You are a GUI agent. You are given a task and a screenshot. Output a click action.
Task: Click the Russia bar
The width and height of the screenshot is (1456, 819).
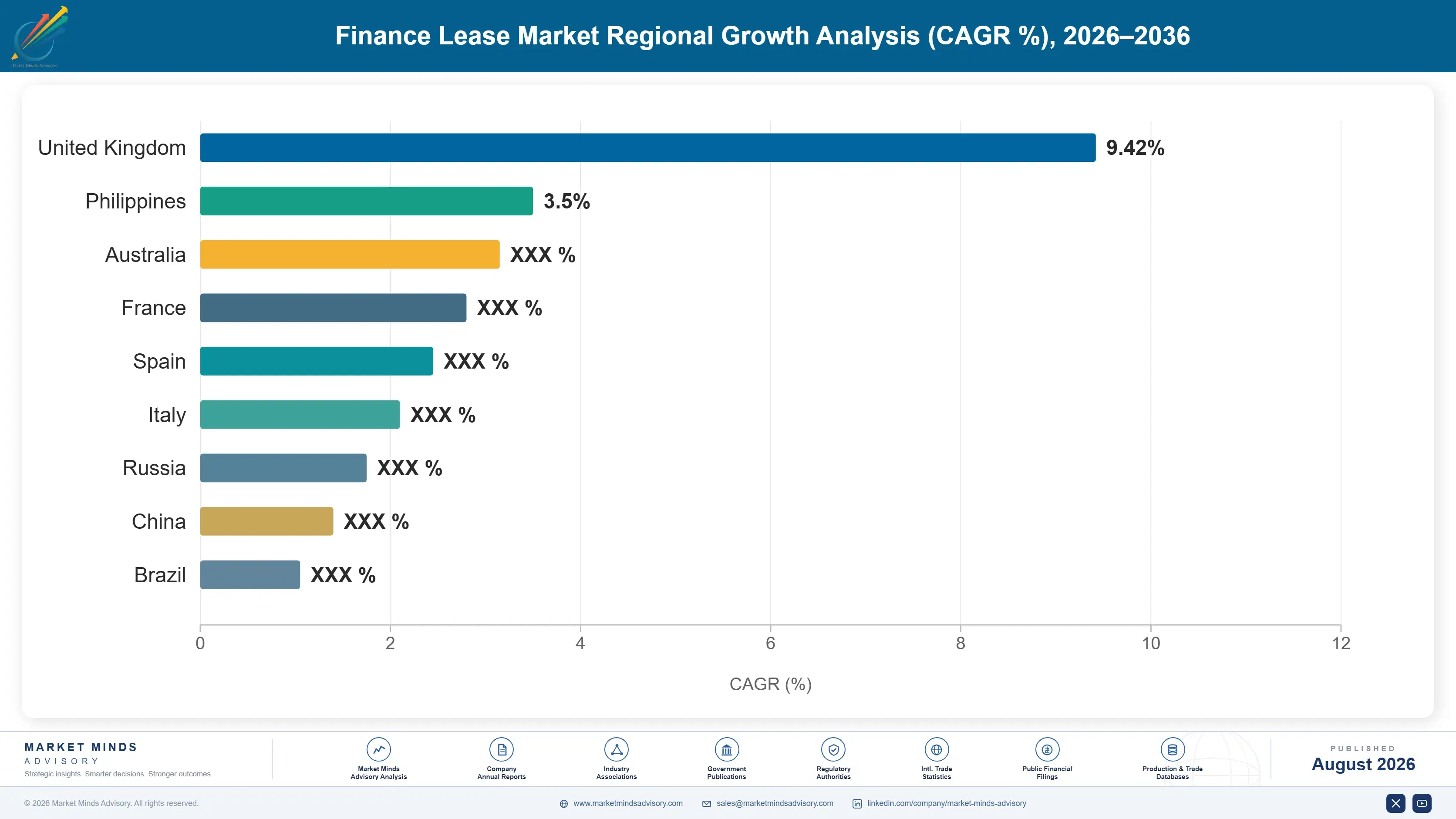point(283,468)
